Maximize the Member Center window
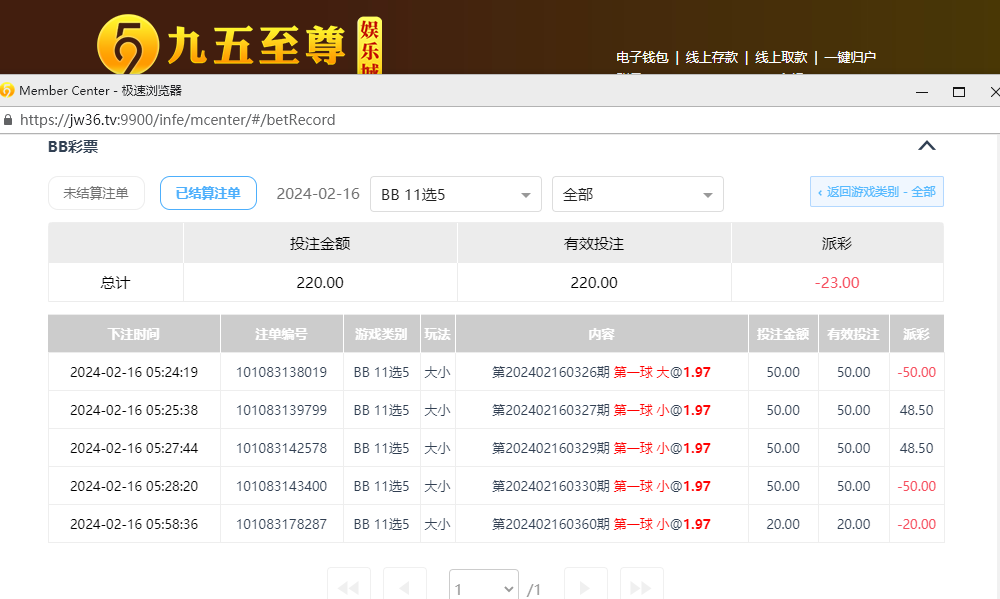Image resolution: width=1000 pixels, height=599 pixels. tap(959, 91)
